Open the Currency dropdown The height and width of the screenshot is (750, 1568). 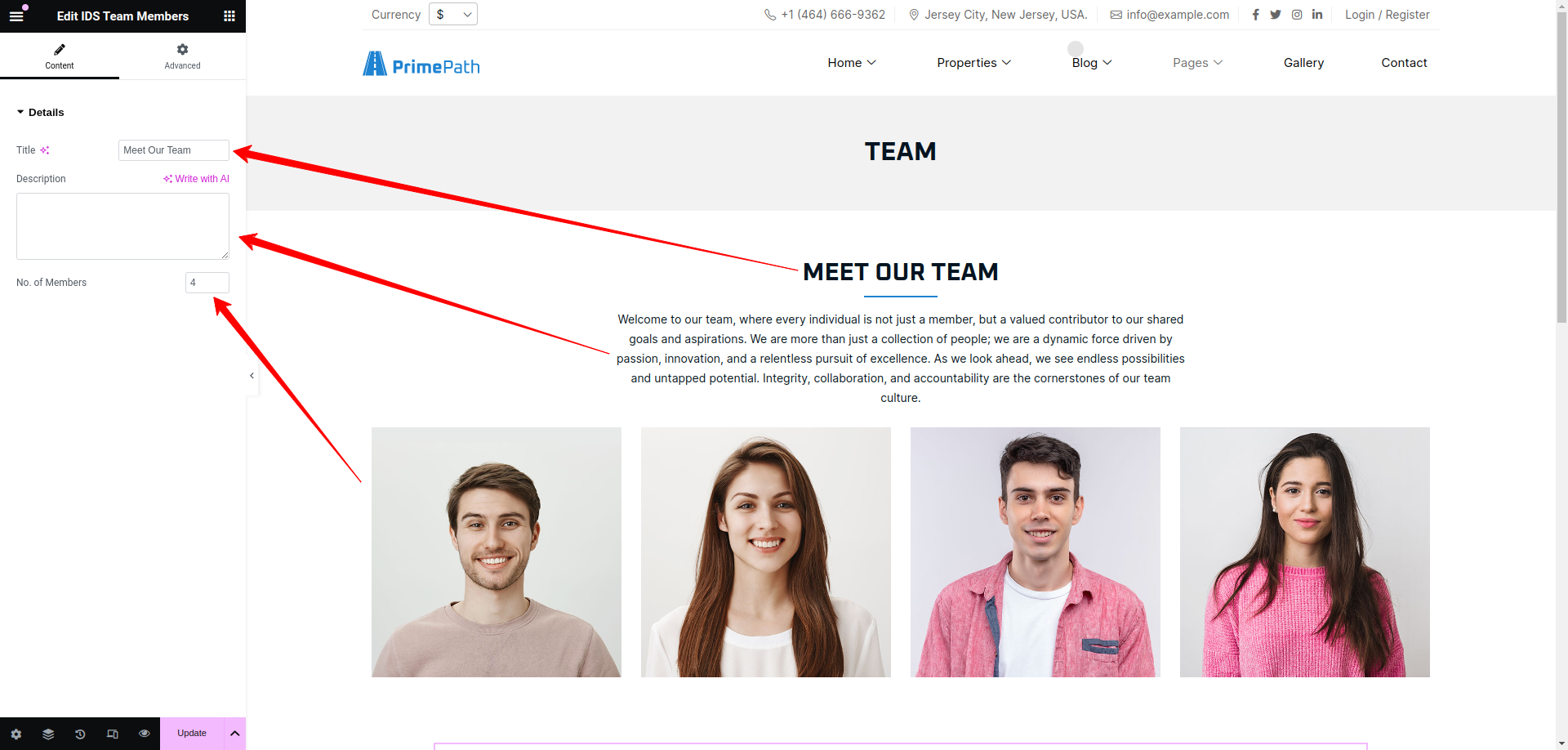(453, 15)
